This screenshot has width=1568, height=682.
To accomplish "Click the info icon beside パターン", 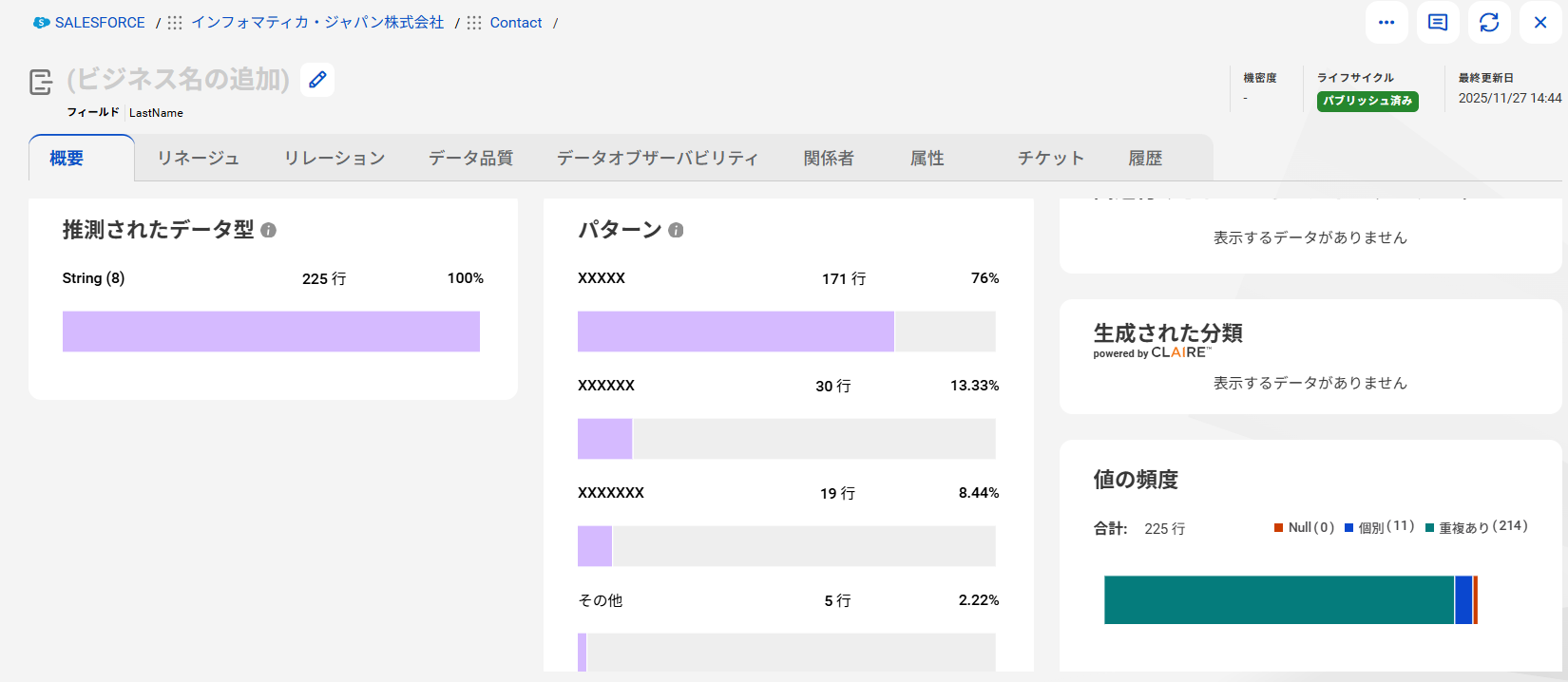I will pos(676,230).
